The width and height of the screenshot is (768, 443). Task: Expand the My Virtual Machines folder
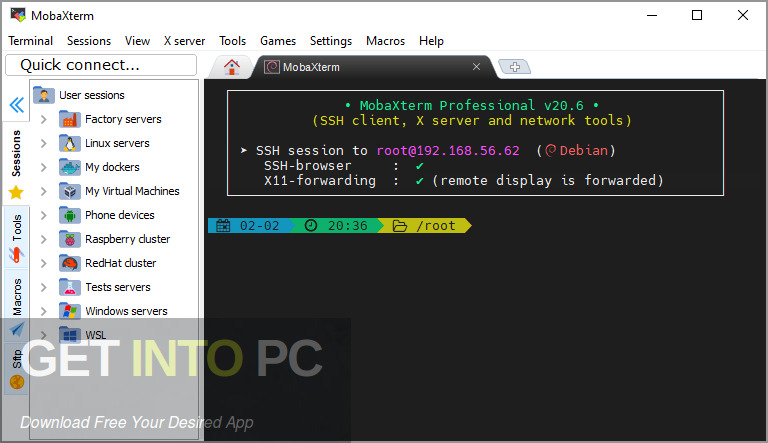[x=44, y=191]
